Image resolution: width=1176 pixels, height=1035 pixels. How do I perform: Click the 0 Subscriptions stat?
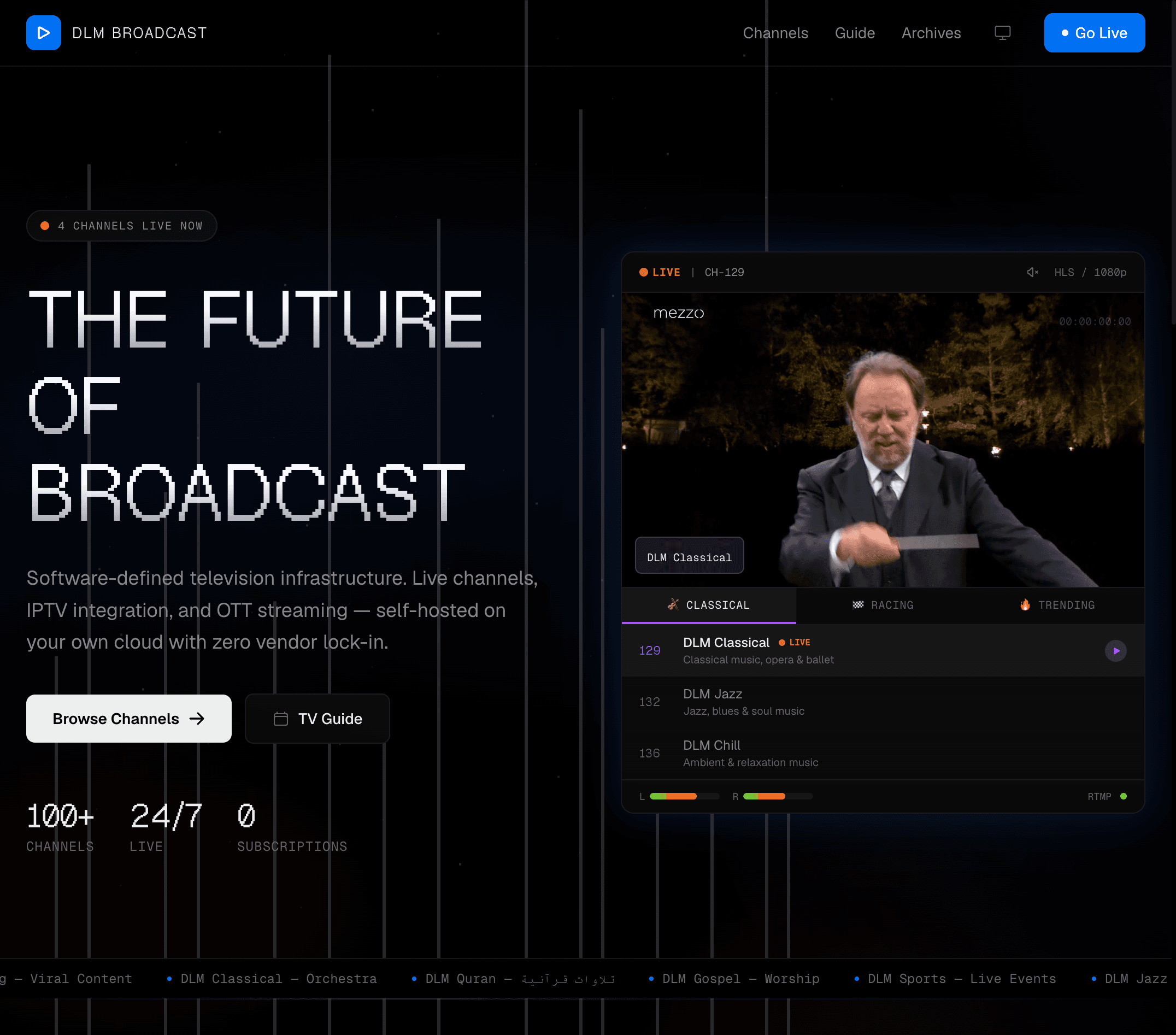click(x=292, y=827)
